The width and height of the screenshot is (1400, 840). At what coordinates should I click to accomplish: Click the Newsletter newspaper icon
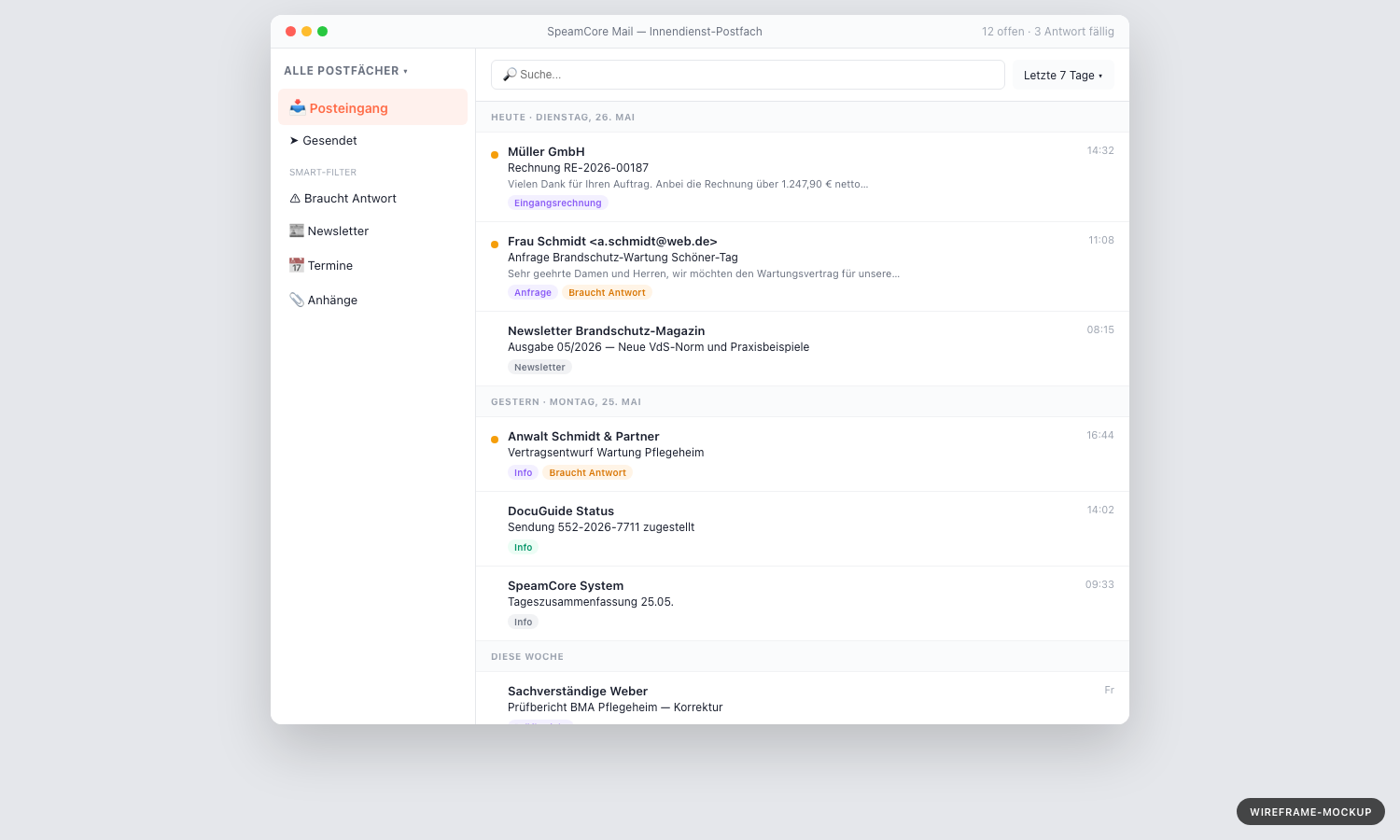[x=297, y=231]
